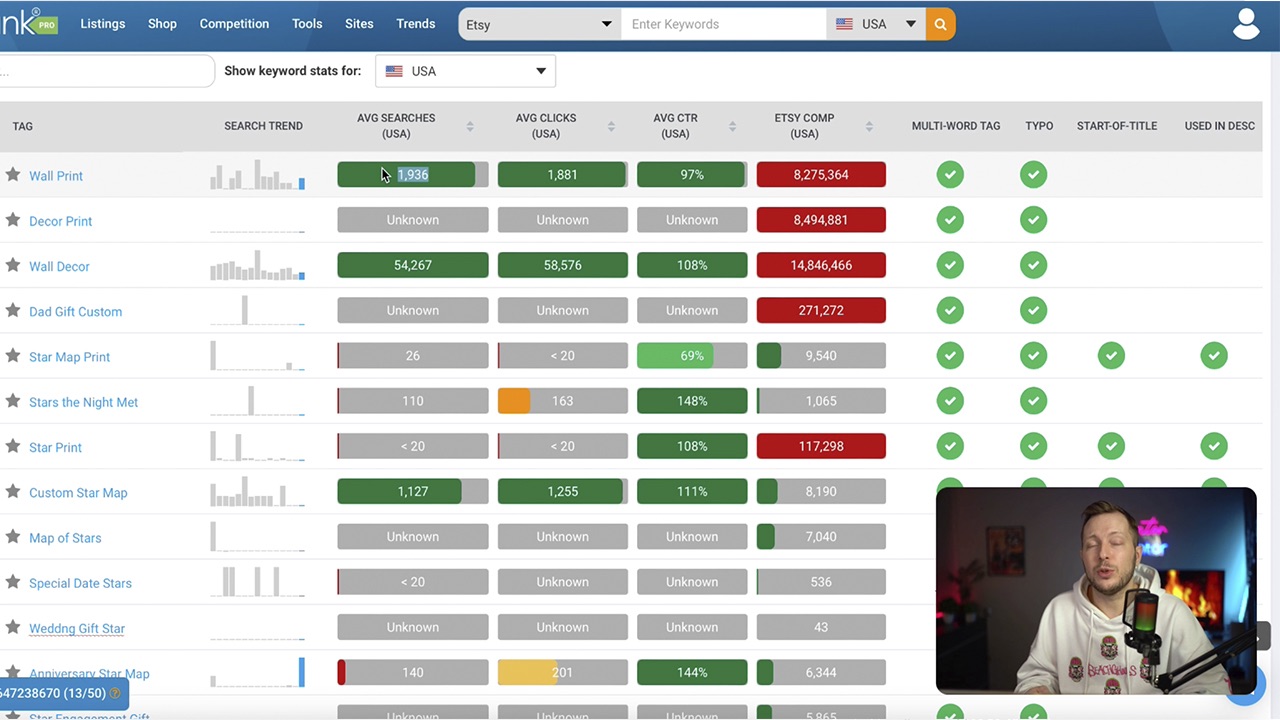The height and width of the screenshot is (720, 1280).
Task: Click Star Map Print used-in-desc checkmark
Action: [1214, 356]
